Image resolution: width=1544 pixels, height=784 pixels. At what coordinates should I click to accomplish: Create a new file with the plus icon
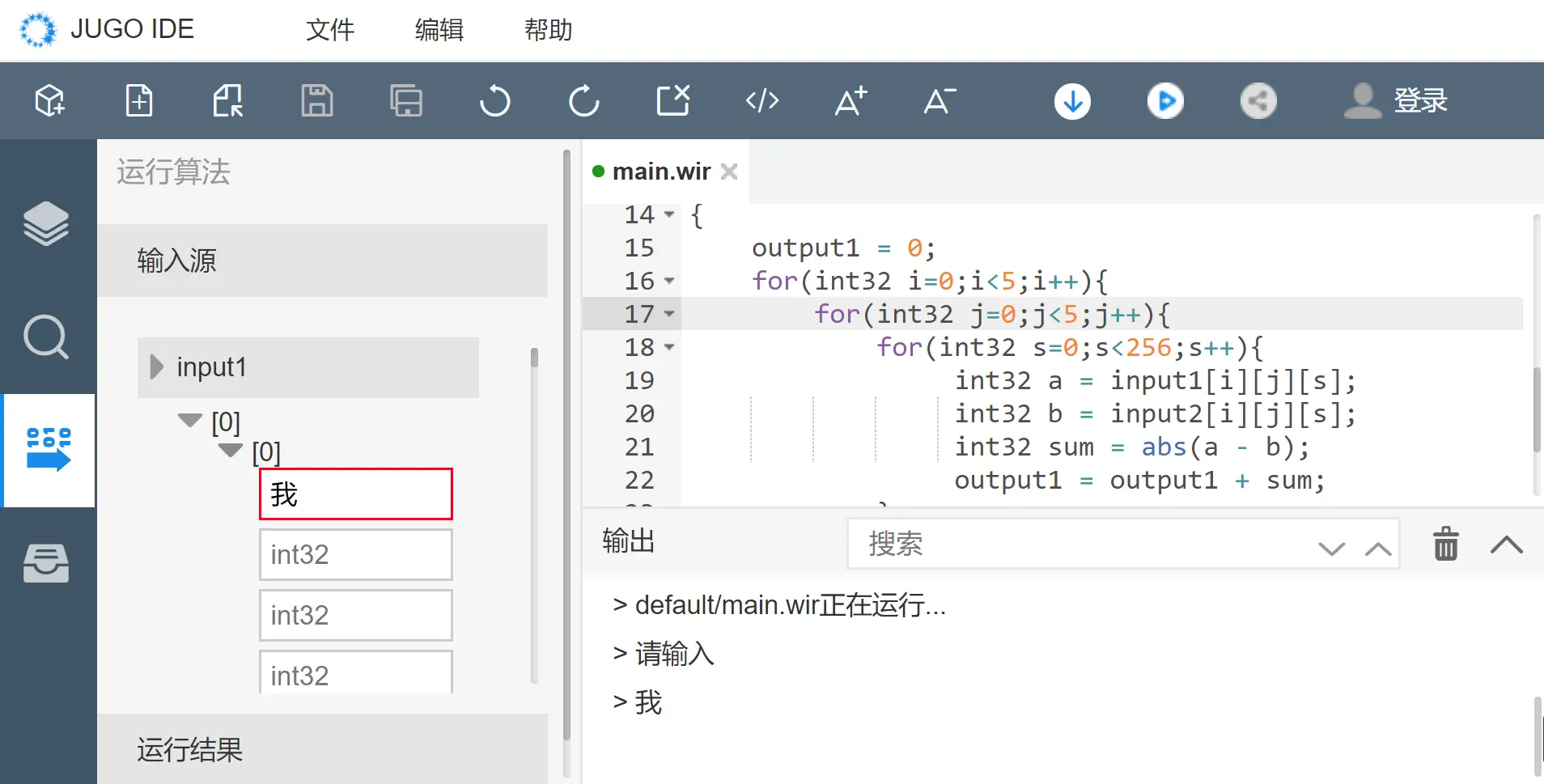pyautogui.click(x=139, y=101)
